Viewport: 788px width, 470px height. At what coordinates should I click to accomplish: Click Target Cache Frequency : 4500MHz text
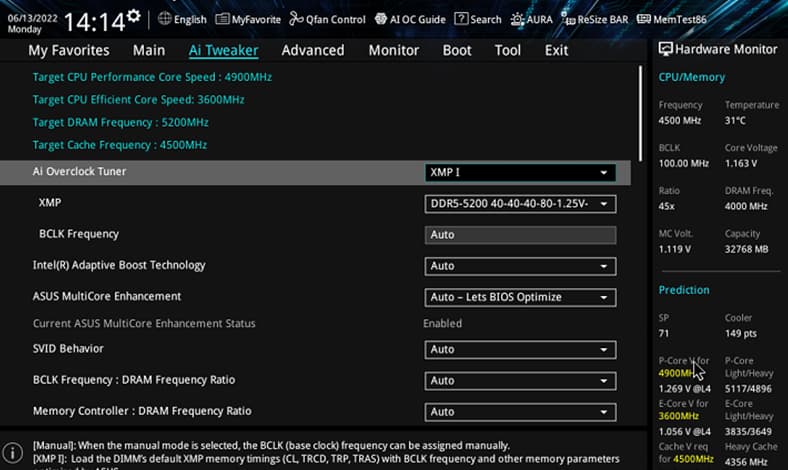click(120, 145)
